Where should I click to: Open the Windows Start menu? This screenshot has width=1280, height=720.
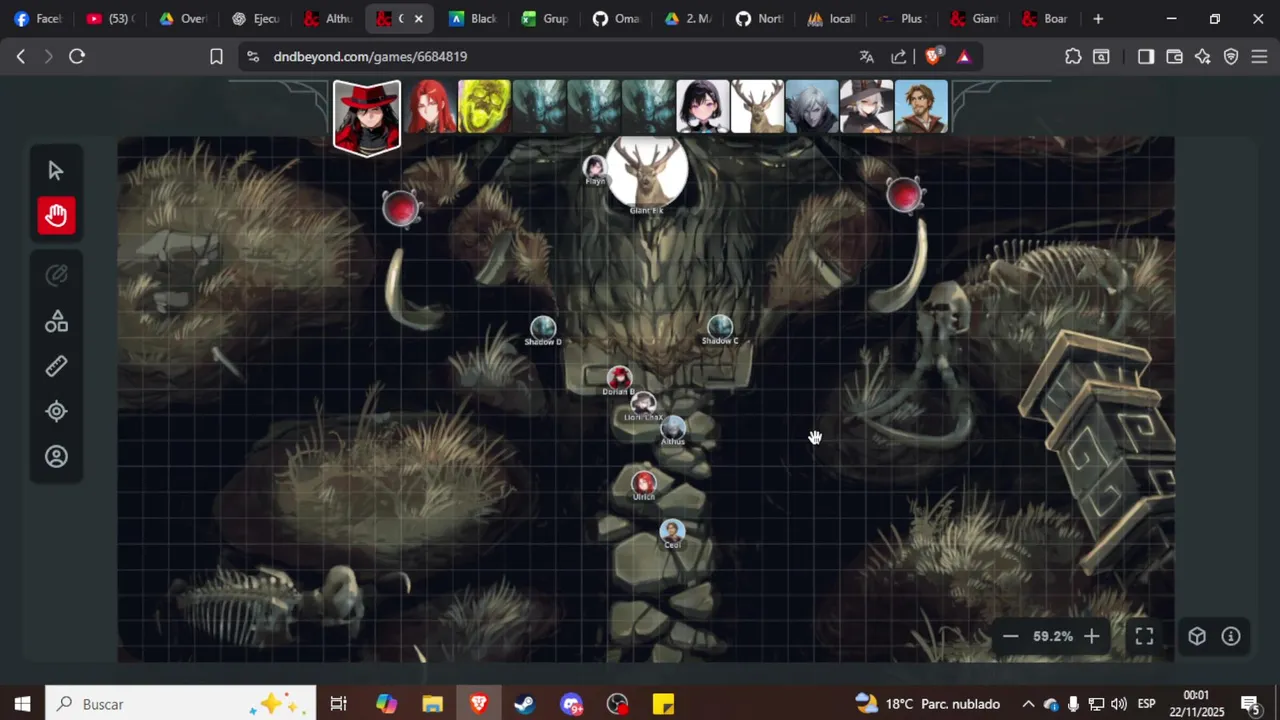[x=22, y=704]
